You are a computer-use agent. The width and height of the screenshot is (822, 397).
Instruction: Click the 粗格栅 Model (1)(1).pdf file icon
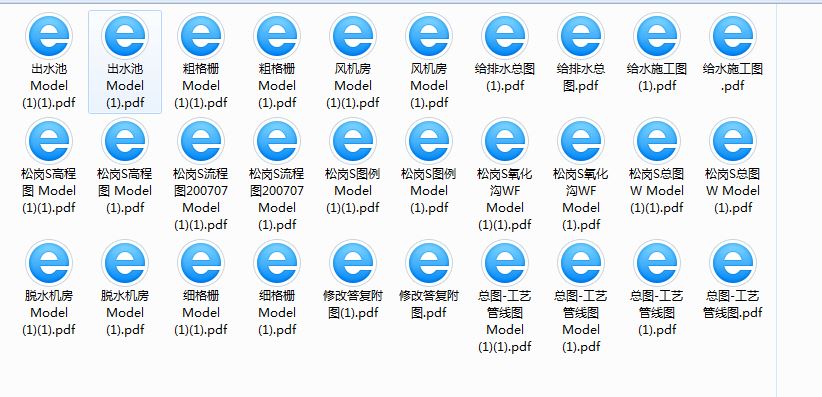click(201, 36)
